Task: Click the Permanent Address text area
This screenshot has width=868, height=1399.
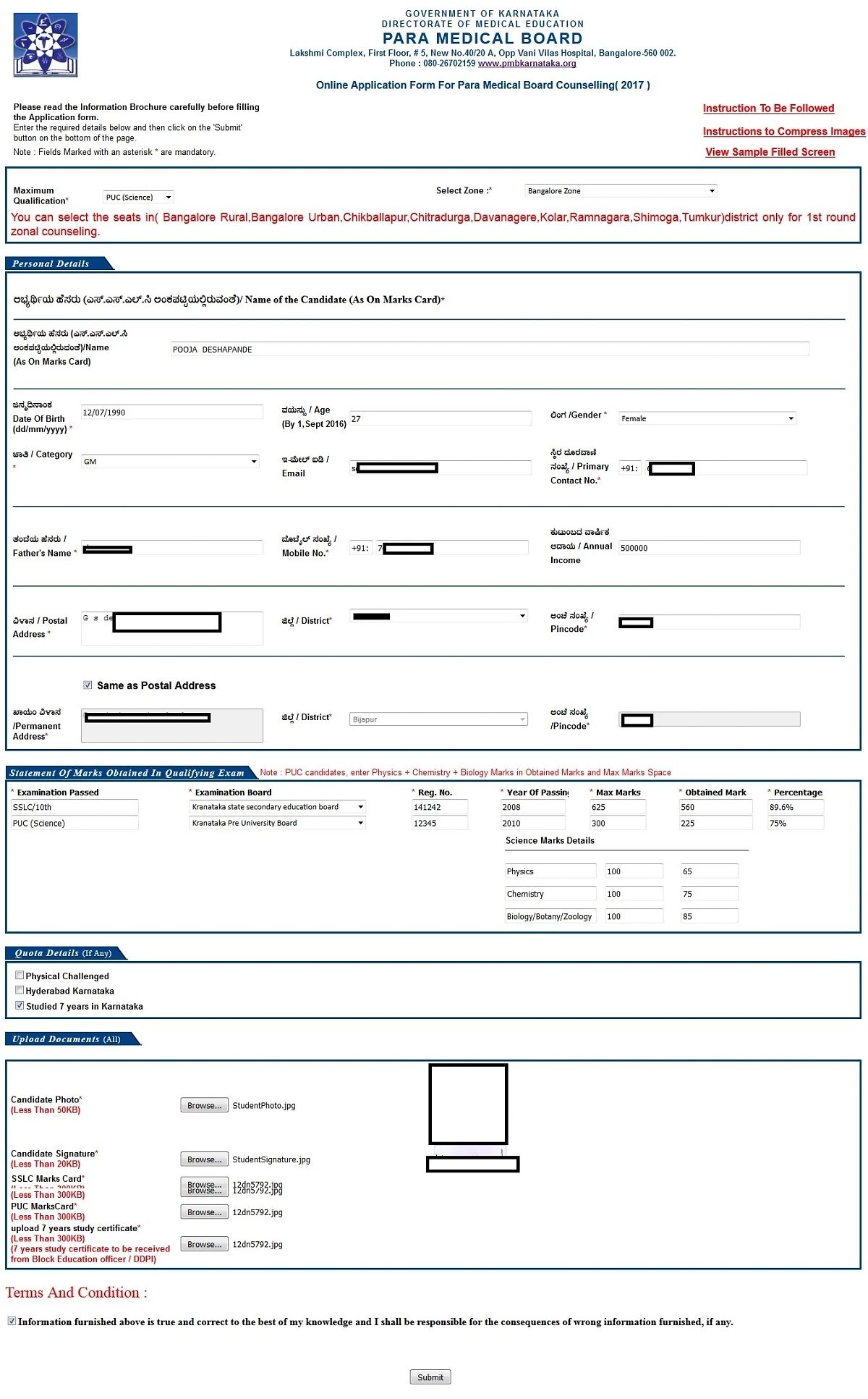Action: pyautogui.click(x=172, y=725)
